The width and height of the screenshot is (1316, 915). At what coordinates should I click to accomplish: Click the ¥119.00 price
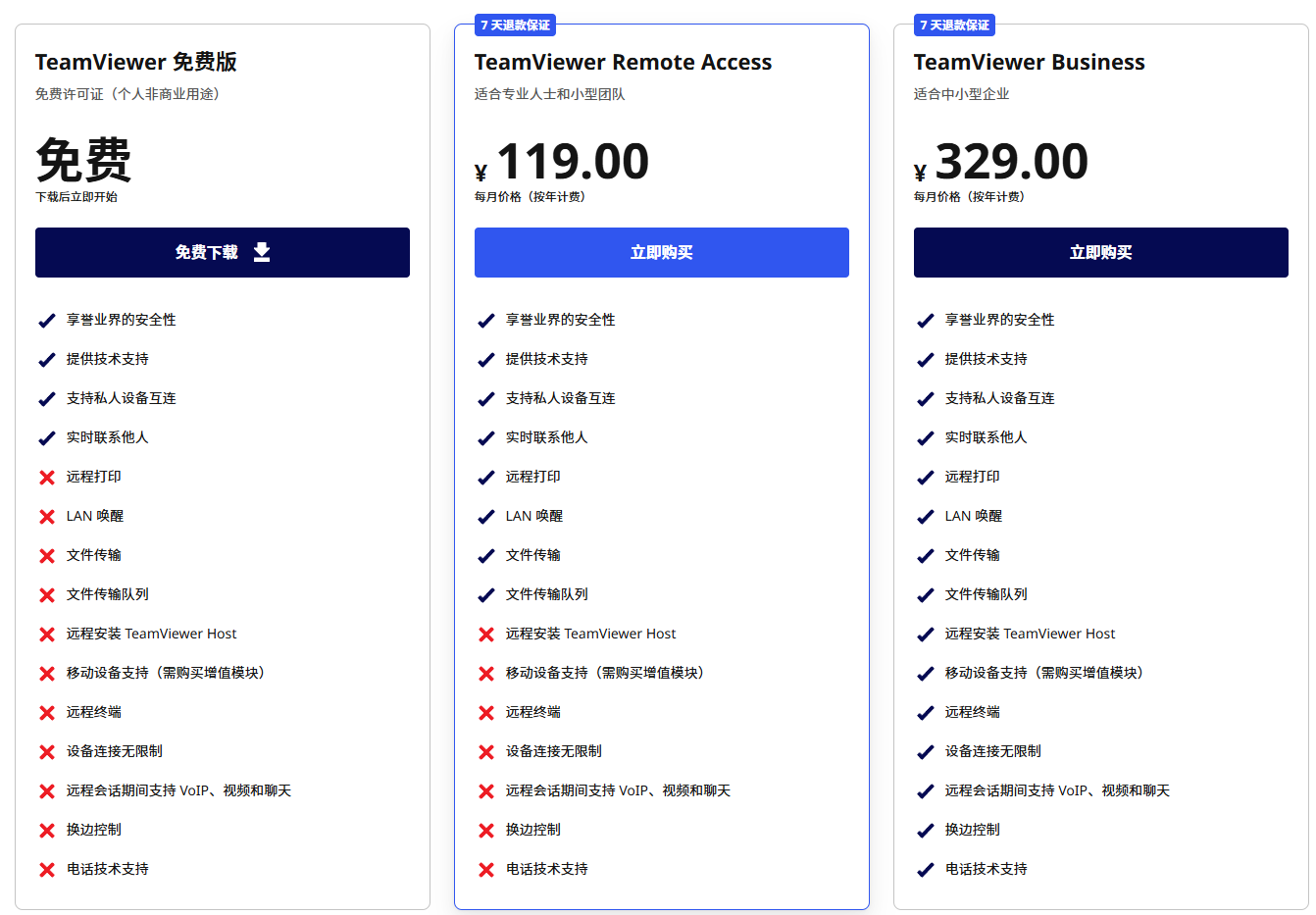pos(562,162)
